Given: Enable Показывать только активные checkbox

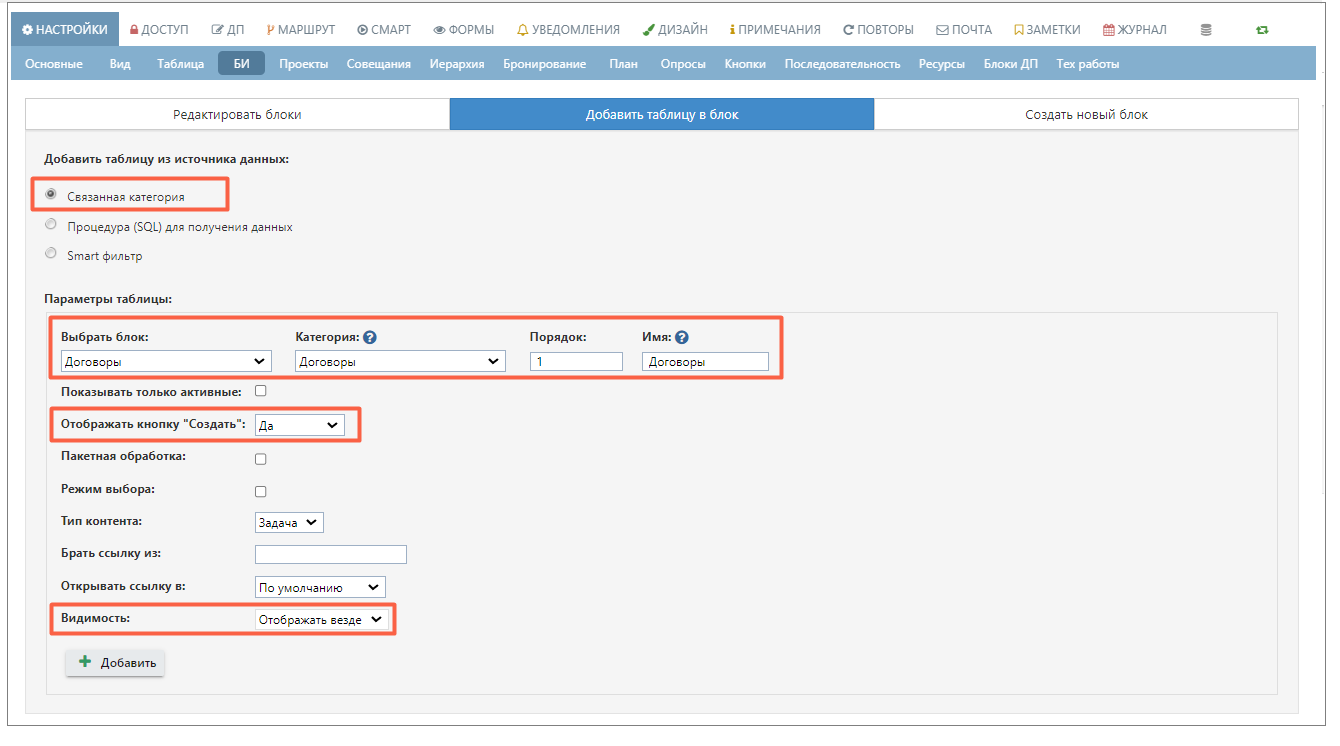Looking at the screenshot, I should (261, 391).
